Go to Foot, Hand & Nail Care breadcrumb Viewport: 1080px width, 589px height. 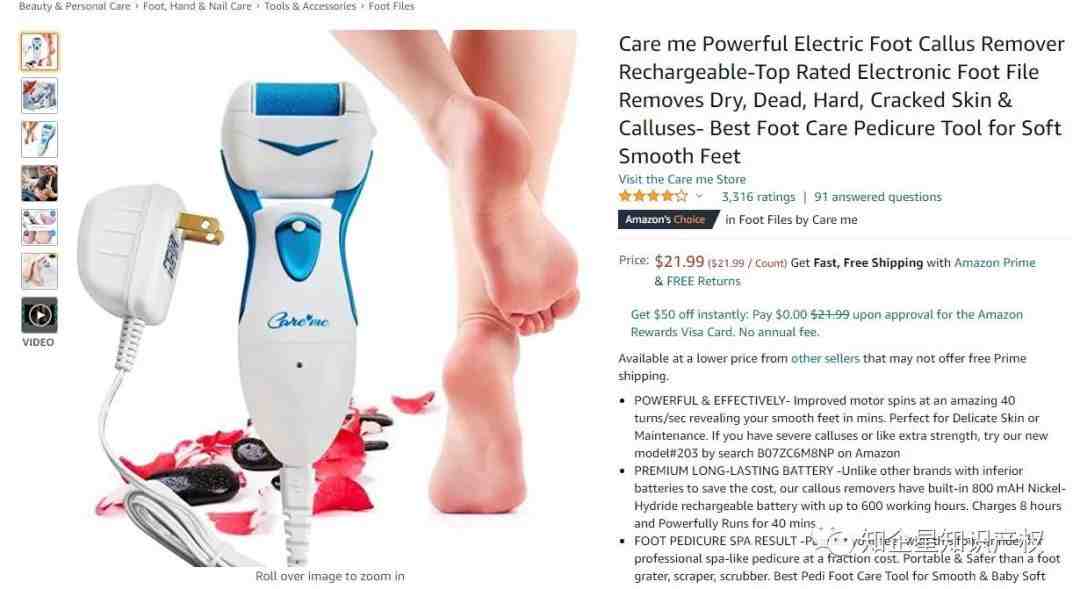point(197,6)
